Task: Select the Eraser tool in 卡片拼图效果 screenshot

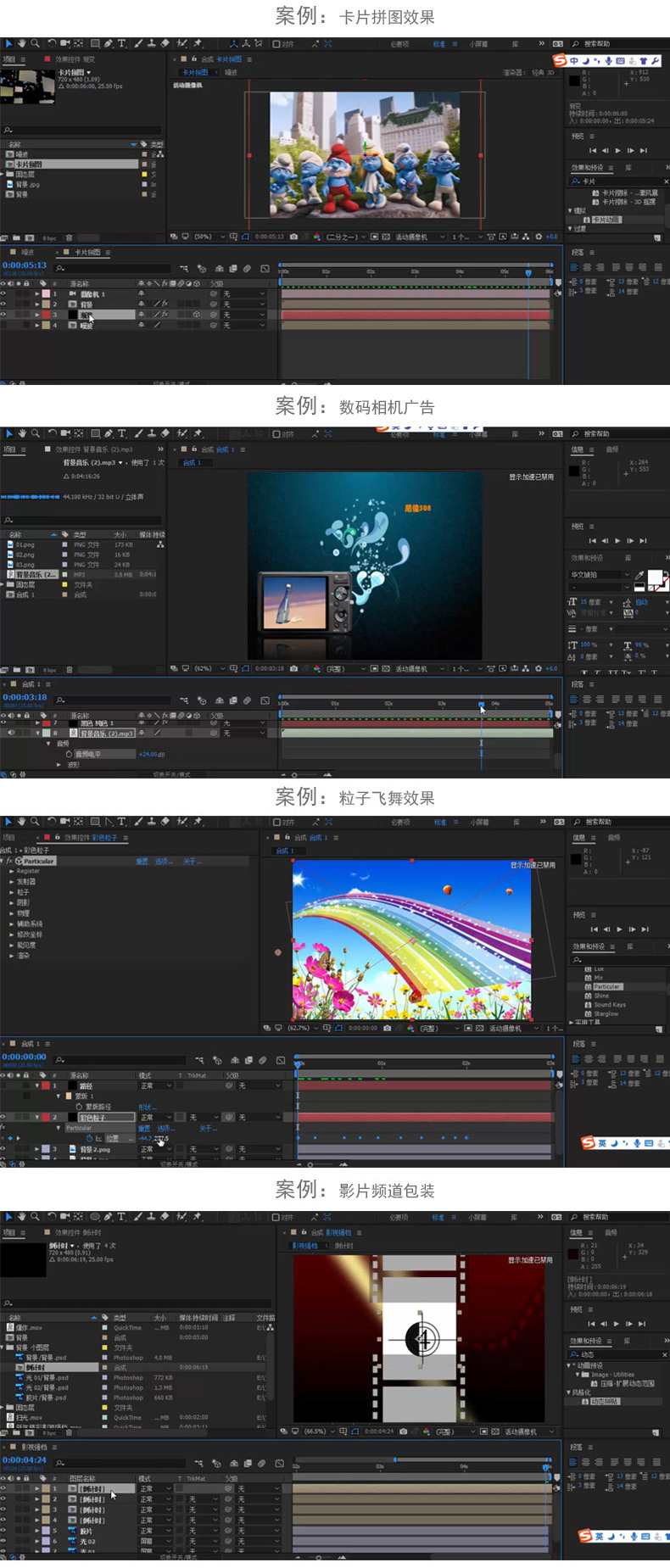Action: (165, 43)
